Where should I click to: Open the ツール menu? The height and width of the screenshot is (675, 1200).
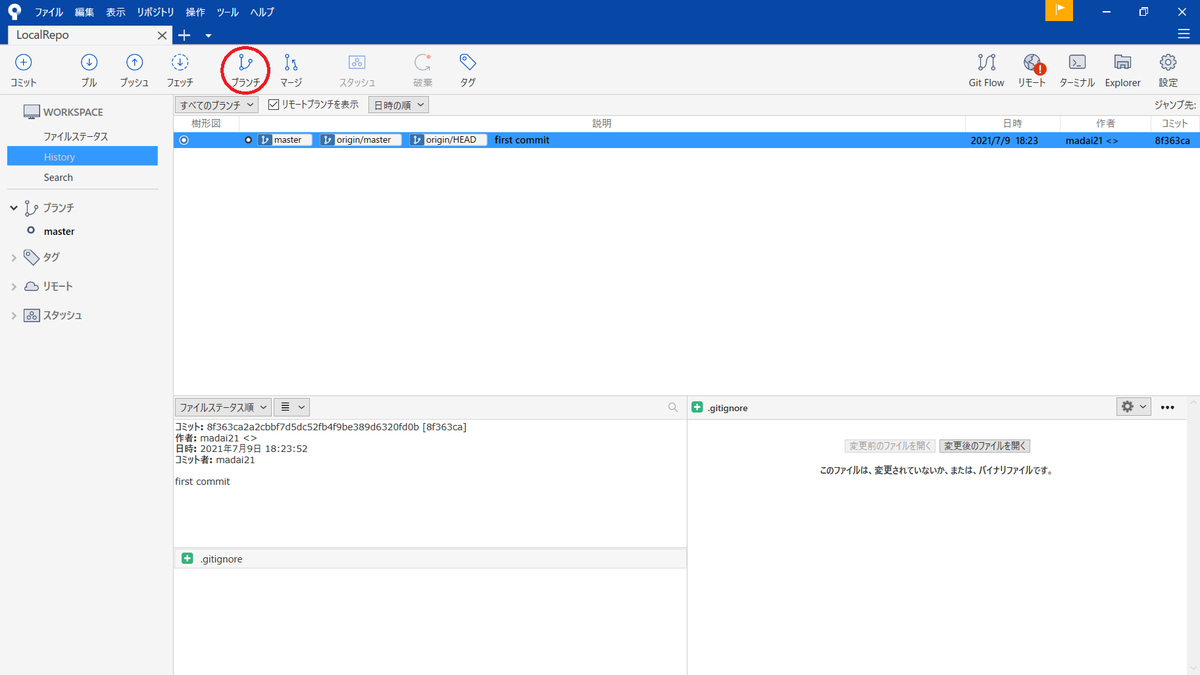click(227, 12)
